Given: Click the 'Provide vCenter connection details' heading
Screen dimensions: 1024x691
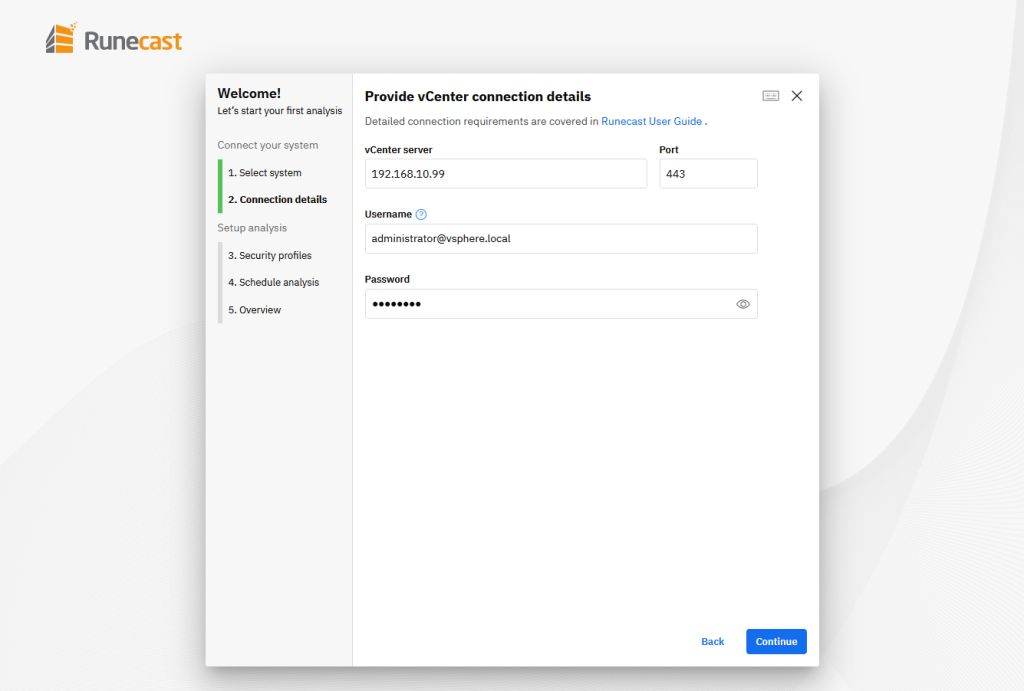Looking at the screenshot, I should point(478,97).
